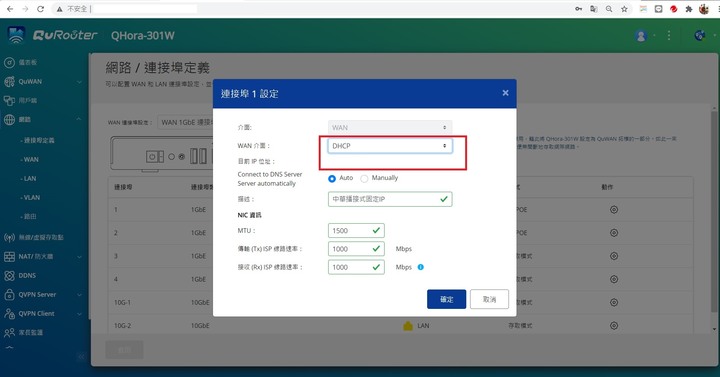Open settings gear for 10G-1 row
Viewport: 720px width, 377px height.
click(x=614, y=302)
